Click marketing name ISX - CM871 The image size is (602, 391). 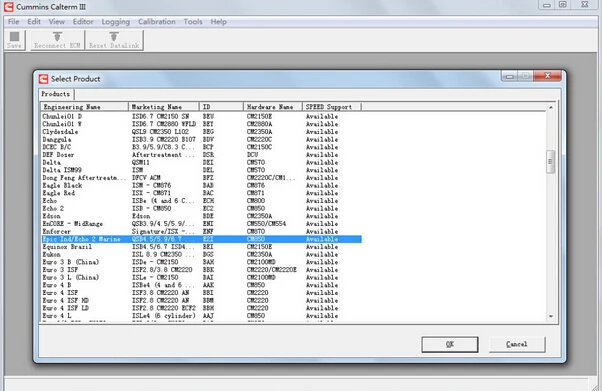151,193
